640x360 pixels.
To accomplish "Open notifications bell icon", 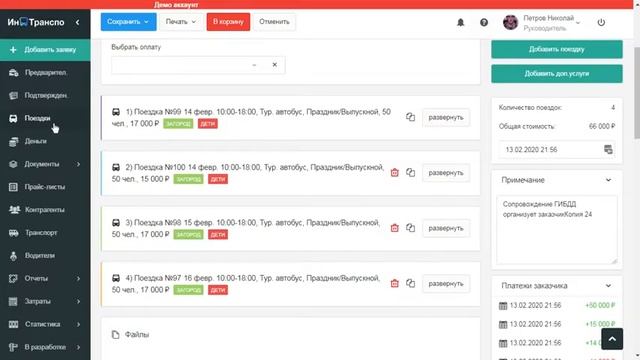I will (460, 22).
